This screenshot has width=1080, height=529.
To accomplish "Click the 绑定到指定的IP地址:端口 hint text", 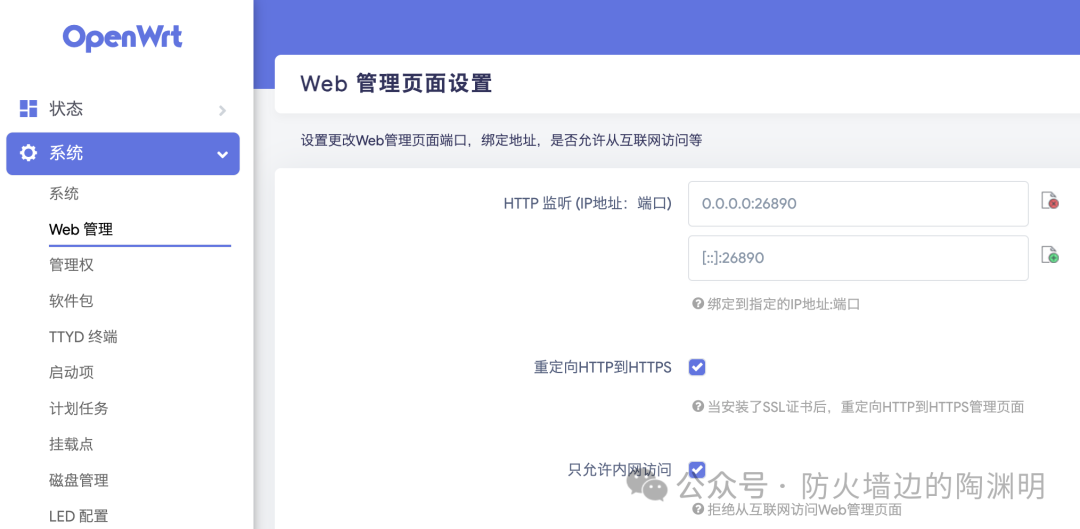I will click(784, 304).
